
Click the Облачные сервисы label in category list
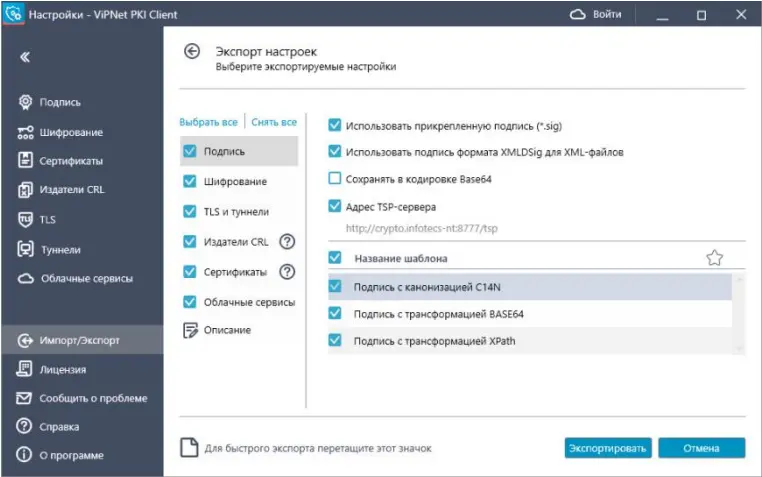249,302
